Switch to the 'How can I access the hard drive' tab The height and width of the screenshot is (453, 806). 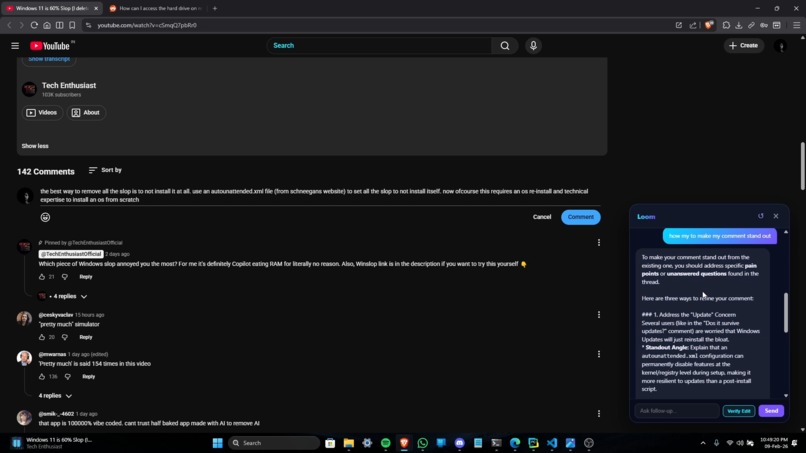pos(155,8)
